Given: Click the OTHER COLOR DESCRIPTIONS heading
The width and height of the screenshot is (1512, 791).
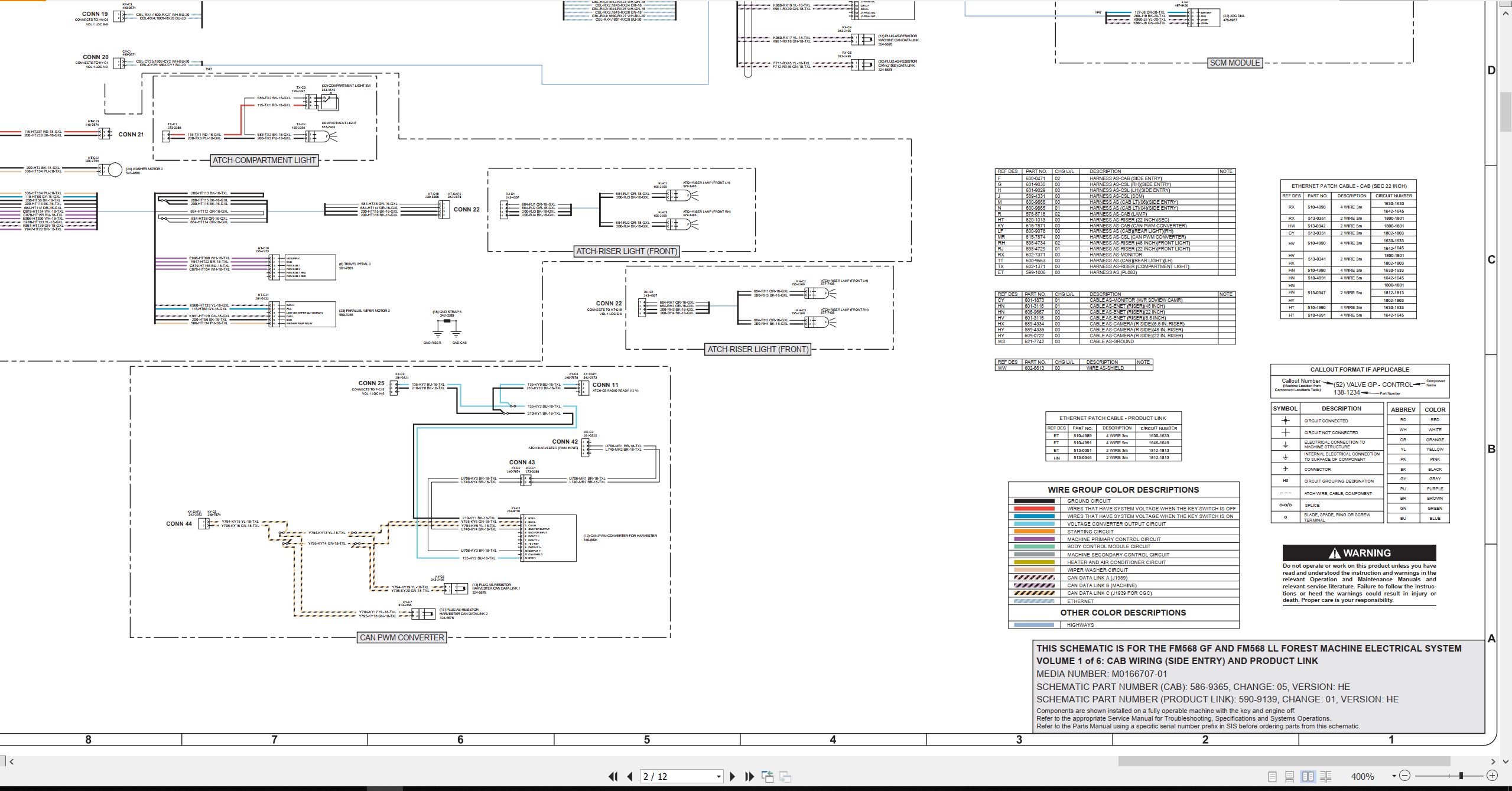Looking at the screenshot, I should coord(1123,613).
